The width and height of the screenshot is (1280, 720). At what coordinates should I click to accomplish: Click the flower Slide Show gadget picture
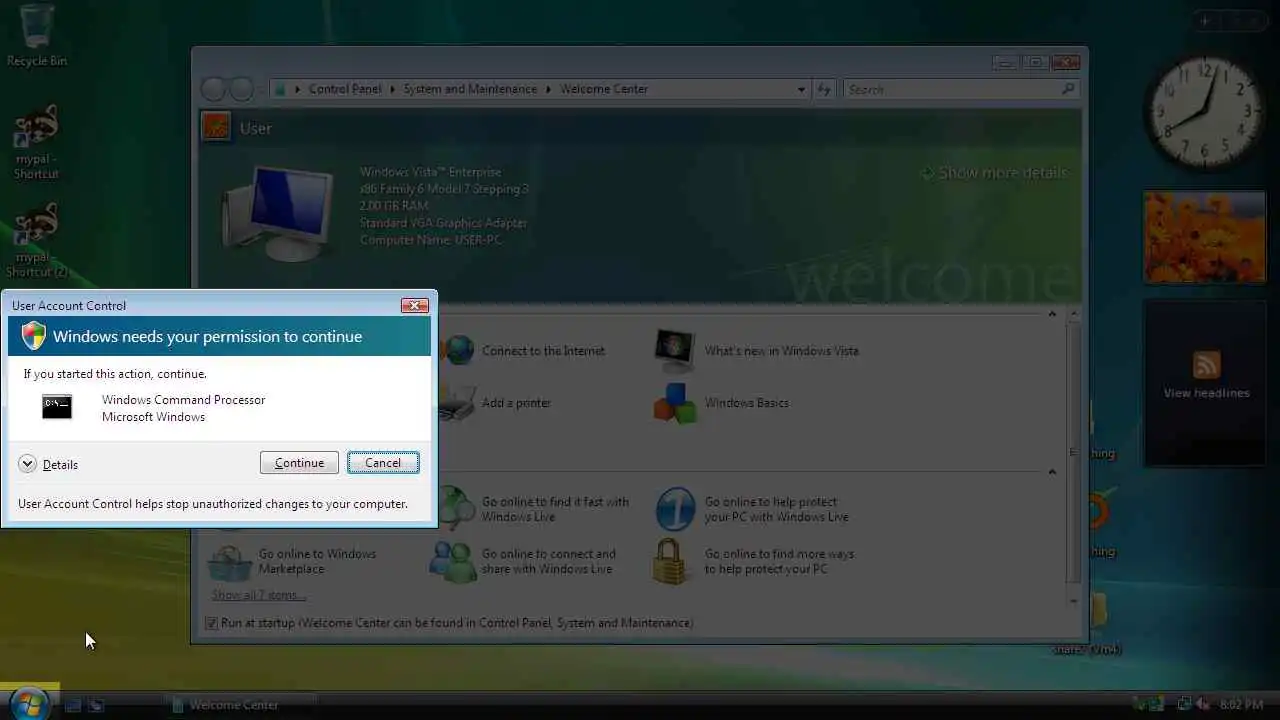tap(1205, 238)
